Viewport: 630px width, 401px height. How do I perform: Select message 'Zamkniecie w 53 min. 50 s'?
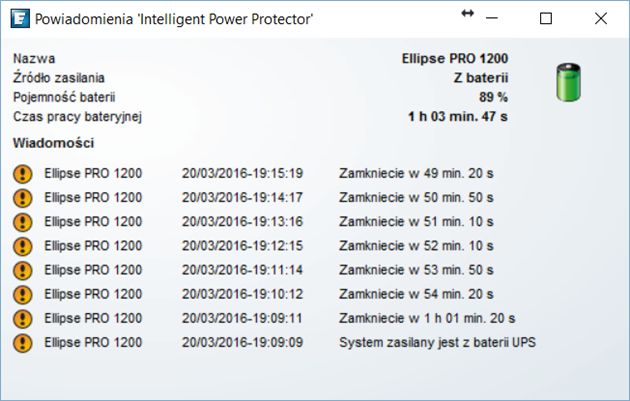click(x=416, y=270)
